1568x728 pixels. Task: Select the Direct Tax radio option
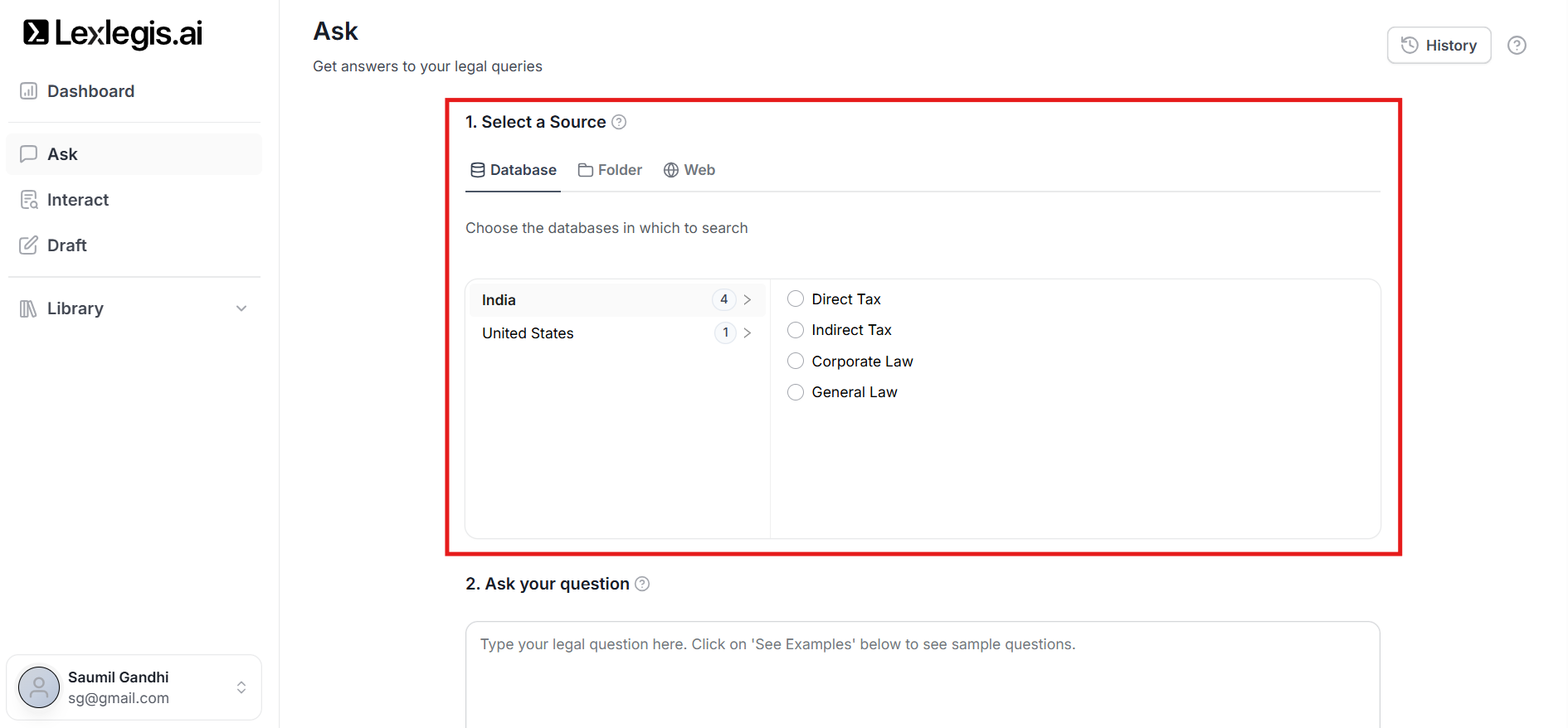[796, 299]
